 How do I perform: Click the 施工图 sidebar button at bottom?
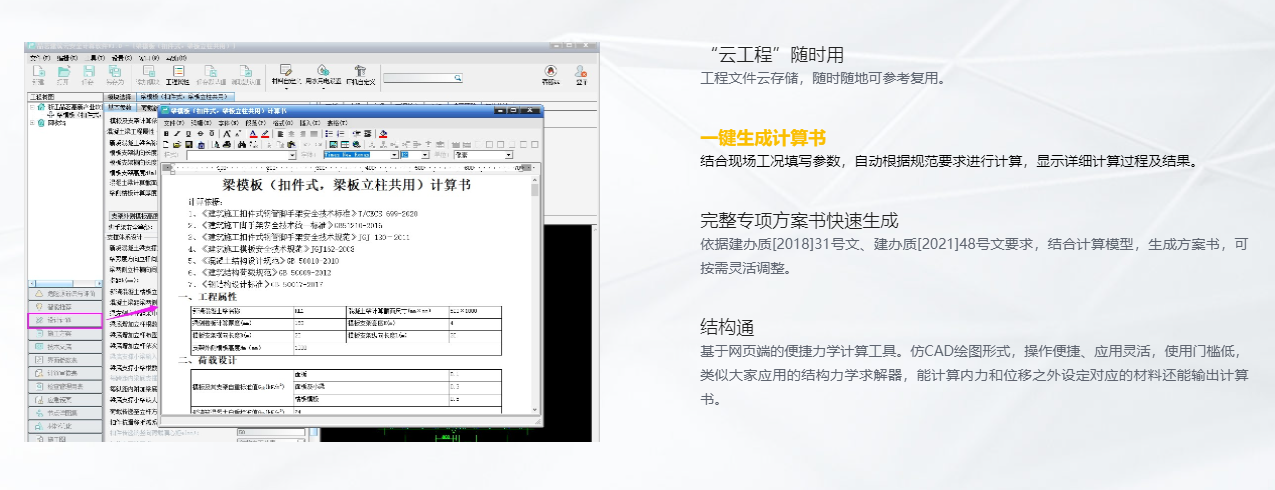[65, 438]
